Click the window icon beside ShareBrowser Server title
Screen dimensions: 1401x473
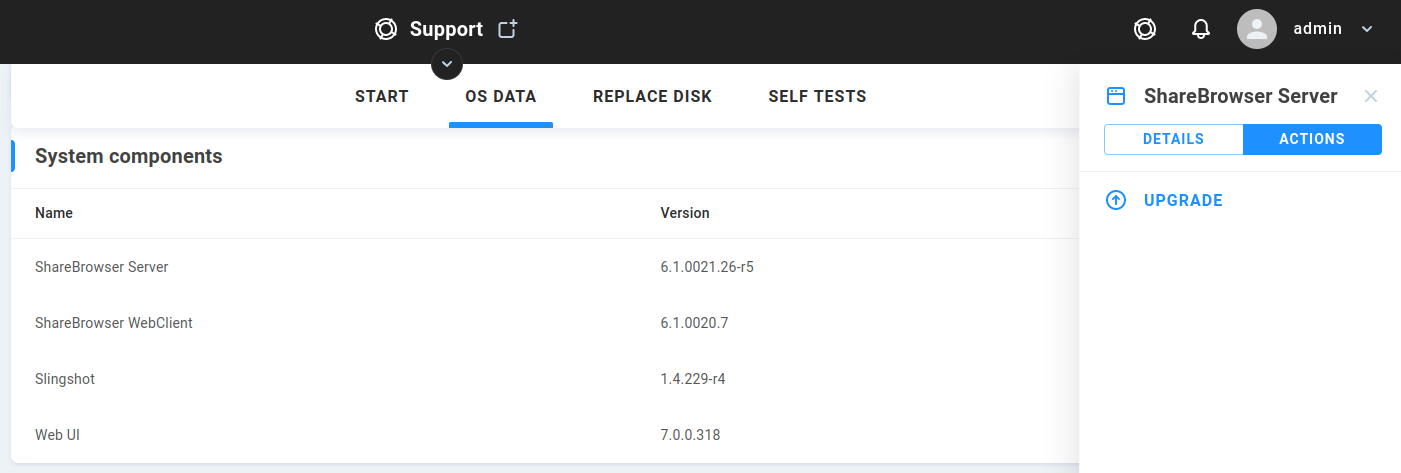click(x=1116, y=96)
